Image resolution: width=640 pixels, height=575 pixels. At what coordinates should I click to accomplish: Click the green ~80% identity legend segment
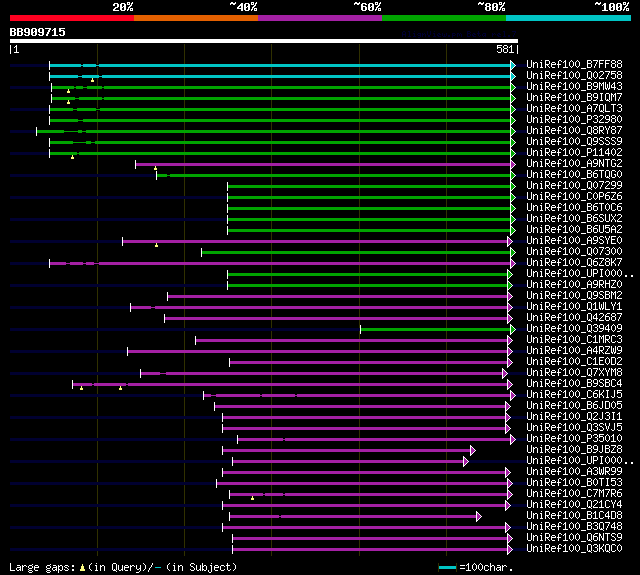(x=444, y=18)
